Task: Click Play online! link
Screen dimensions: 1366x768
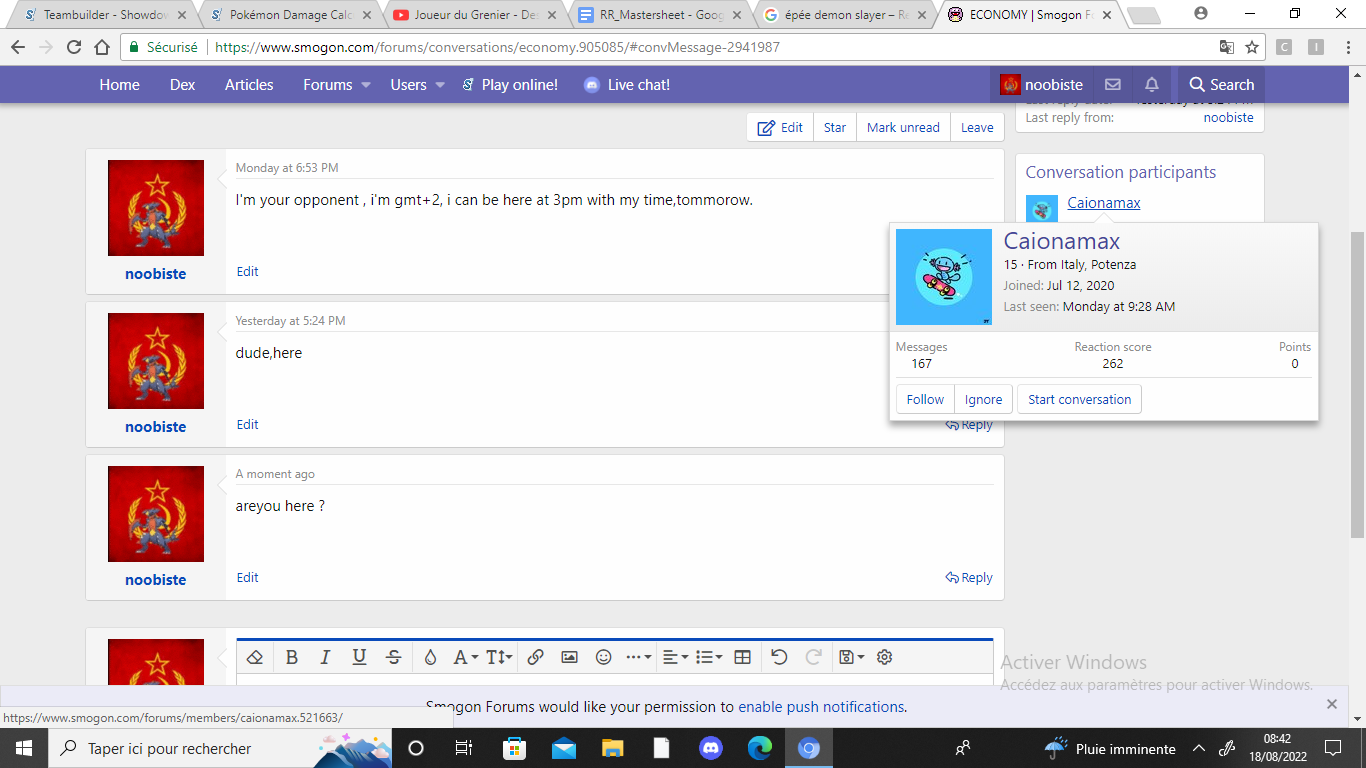Action: pos(510,85)
